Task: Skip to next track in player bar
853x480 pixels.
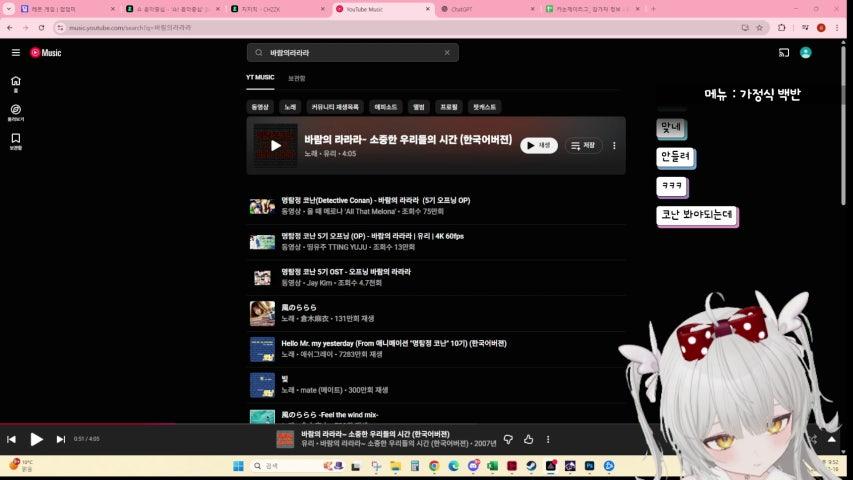Action: pyautogui.click(x=60, y=439)
